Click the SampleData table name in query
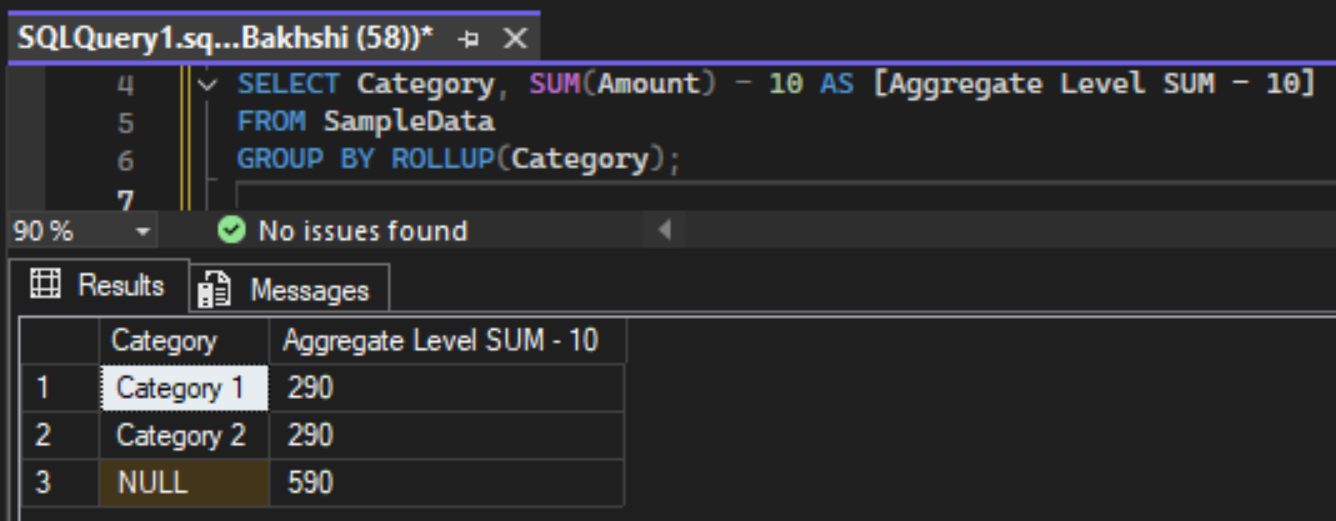Viewport: 1336px width, 521px height. coord(408,122)
